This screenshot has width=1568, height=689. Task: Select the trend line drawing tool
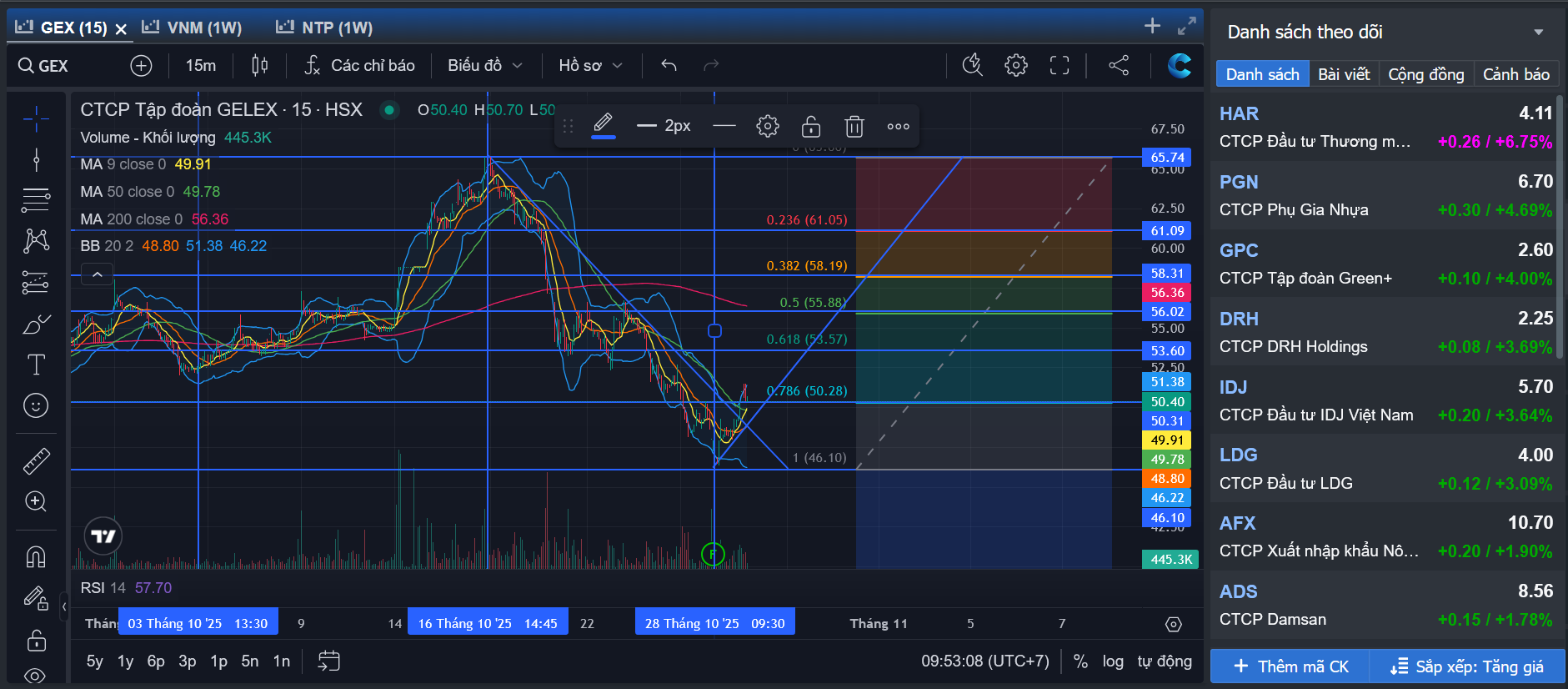pos(36,159)
